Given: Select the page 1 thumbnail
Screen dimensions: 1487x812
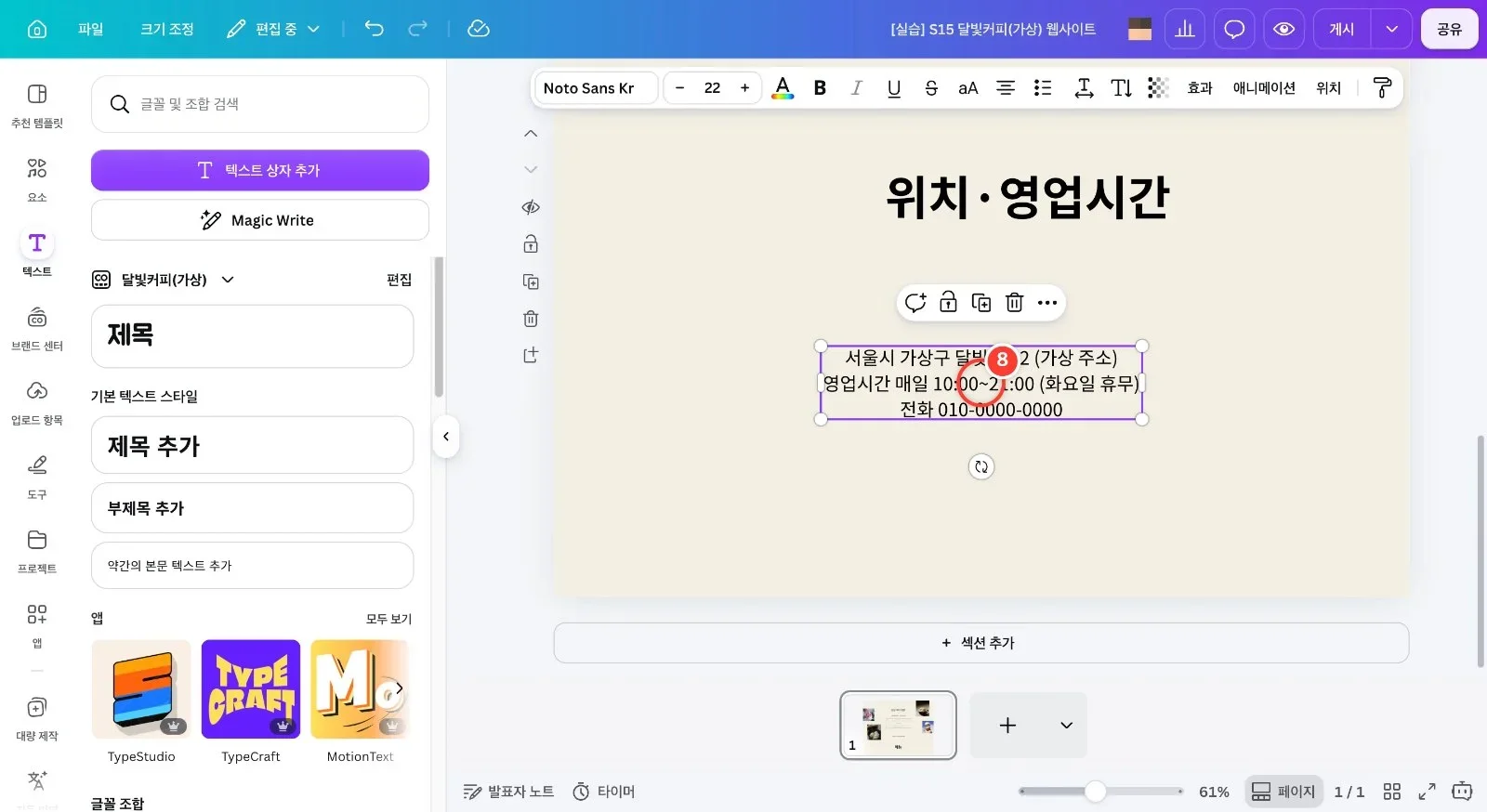Looking at the screenshot, I should 898,726.
